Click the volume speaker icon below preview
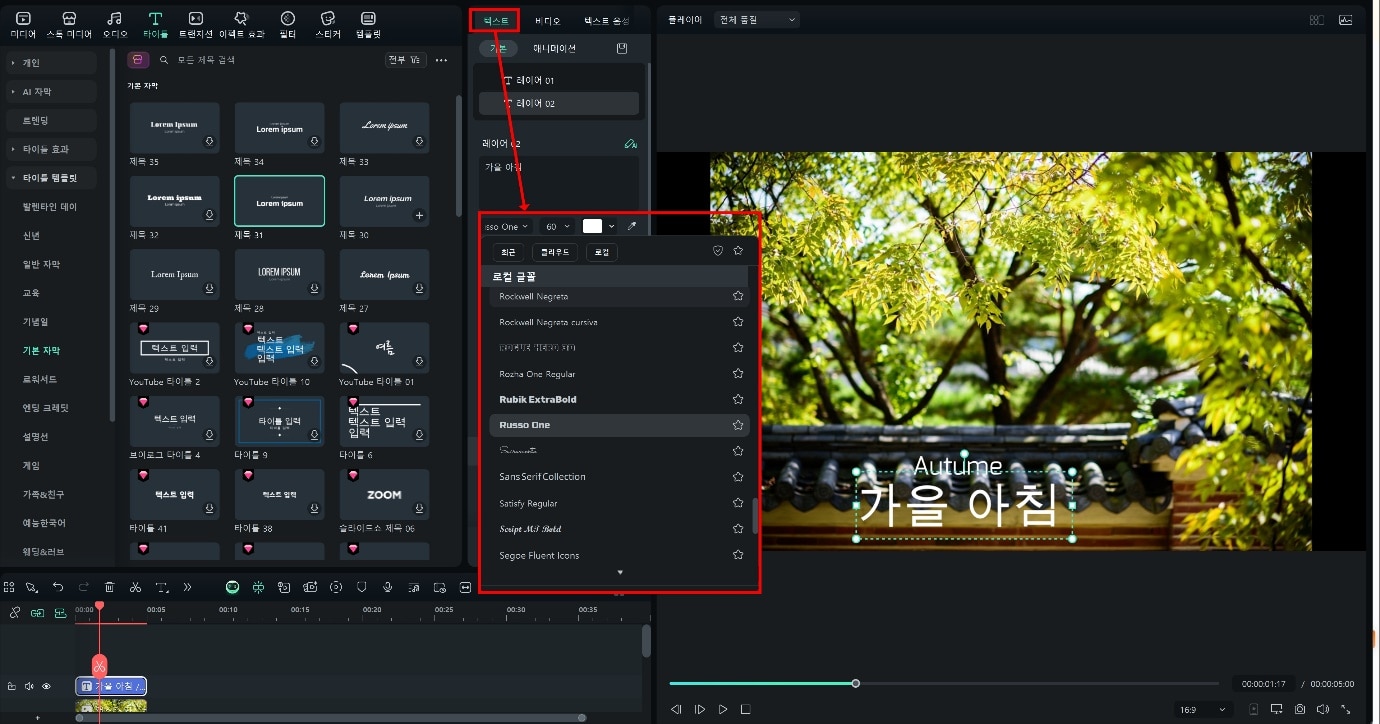 1322,709
